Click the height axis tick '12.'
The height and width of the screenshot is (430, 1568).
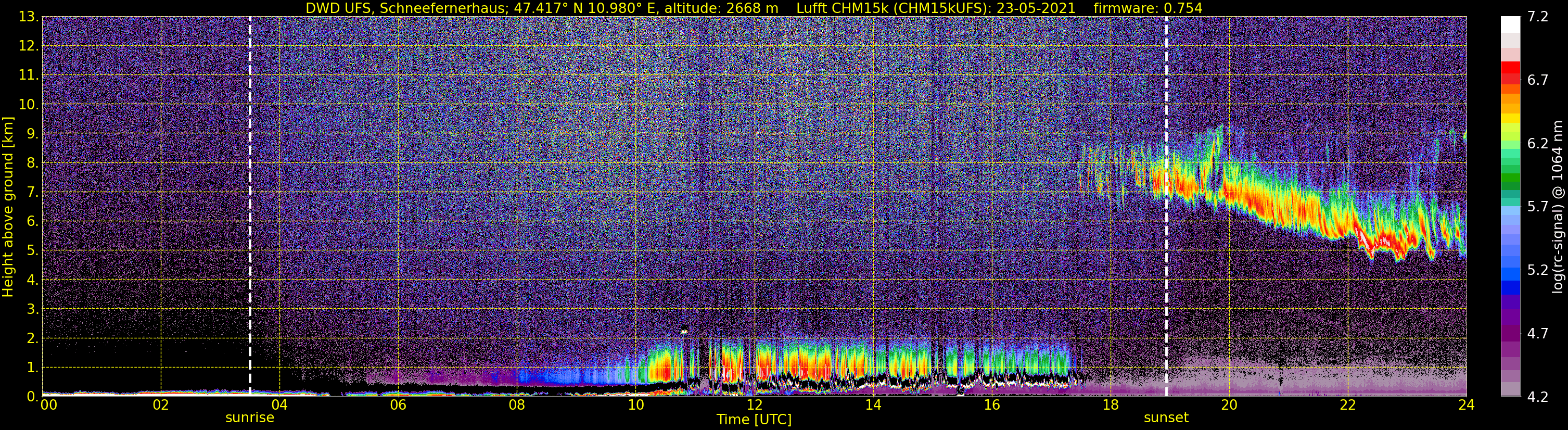click(29, 46)
